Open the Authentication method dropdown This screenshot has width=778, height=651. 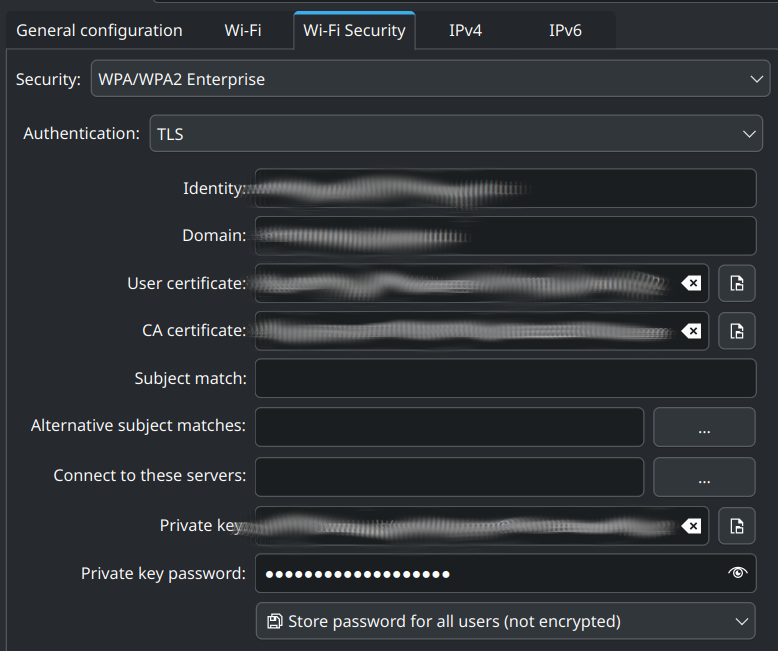coord(456,133)
